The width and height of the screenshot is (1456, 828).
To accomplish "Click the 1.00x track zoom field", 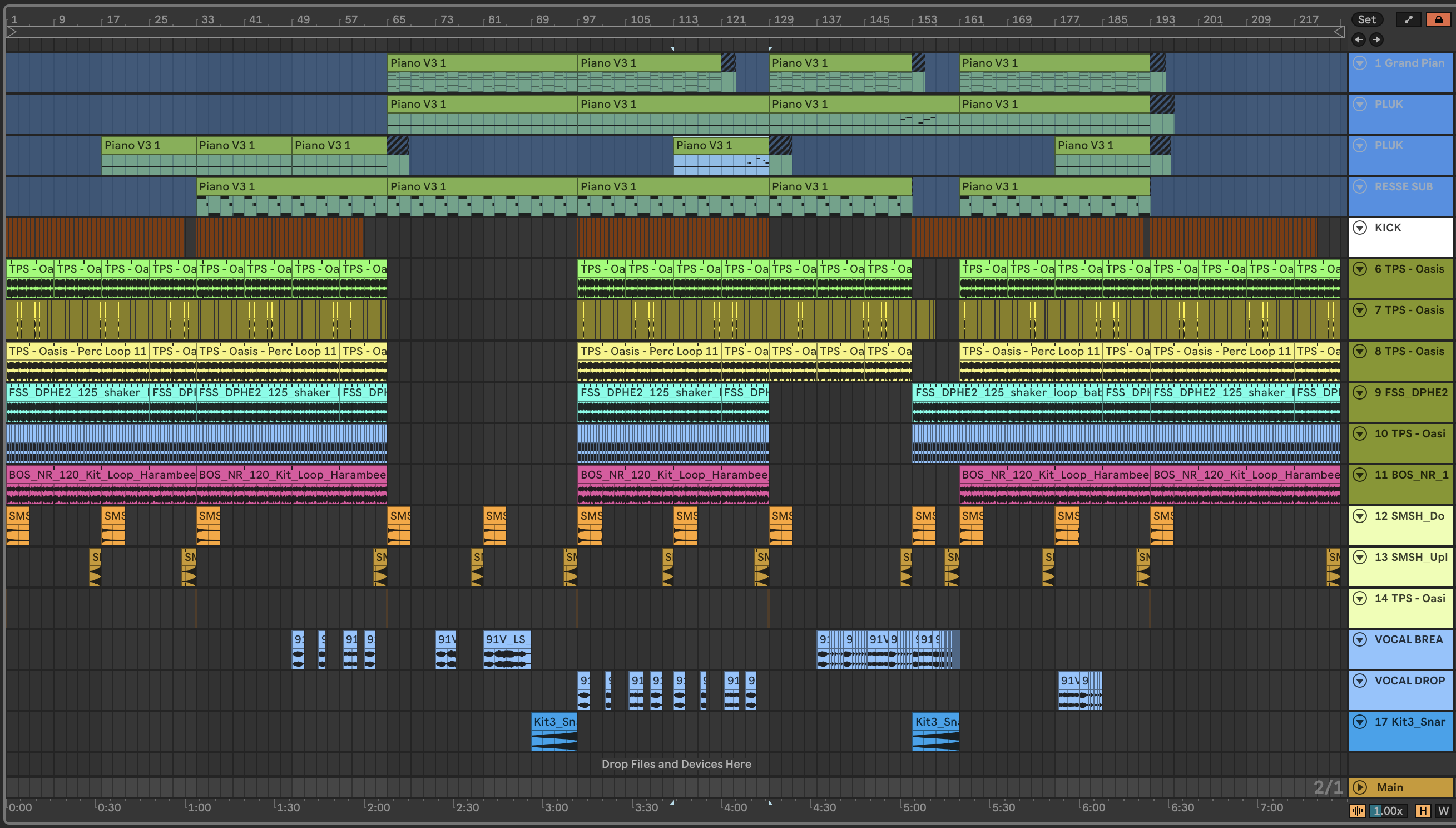I will tap(1389, 810).
